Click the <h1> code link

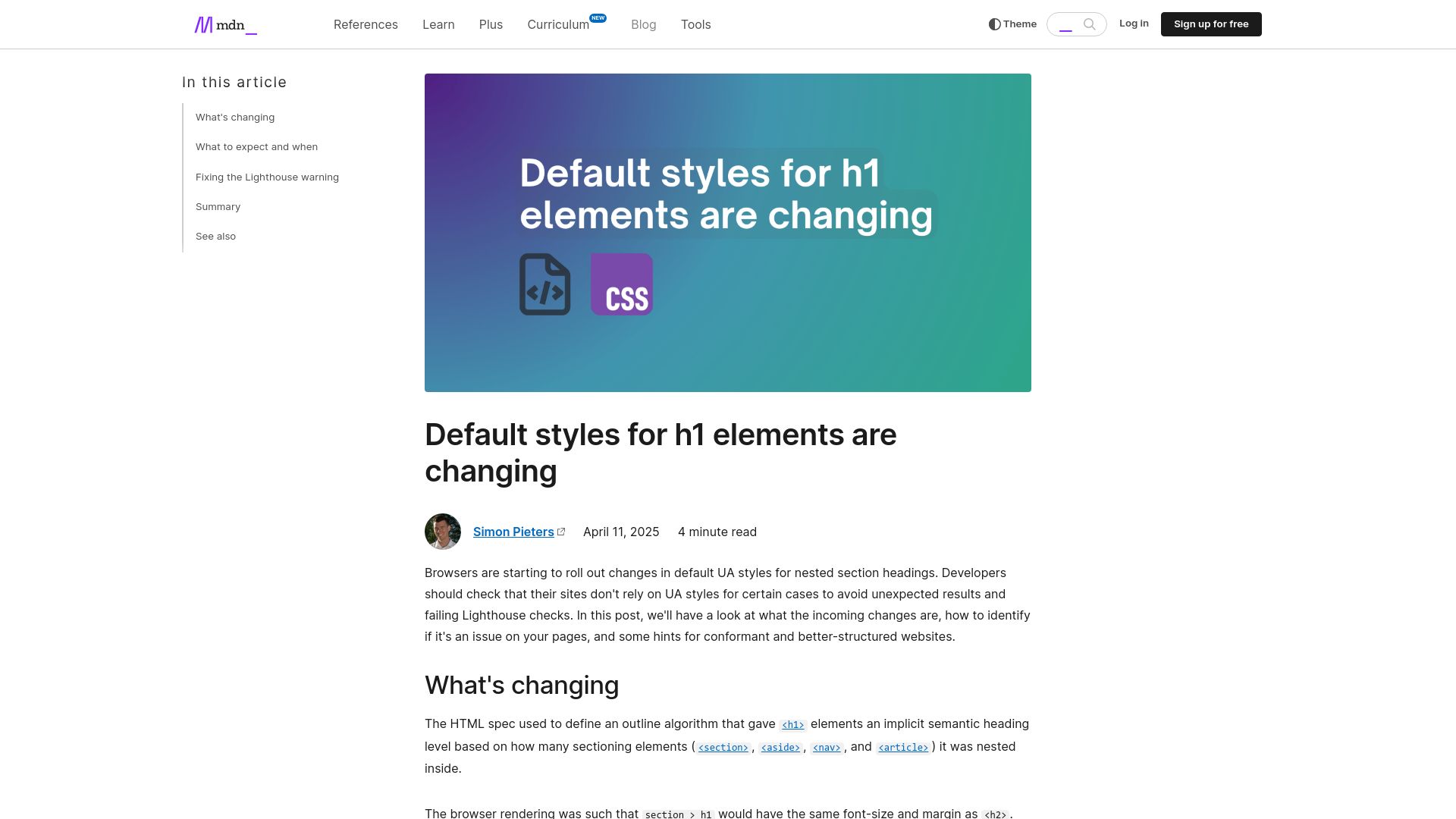click(x=792, y=725)
